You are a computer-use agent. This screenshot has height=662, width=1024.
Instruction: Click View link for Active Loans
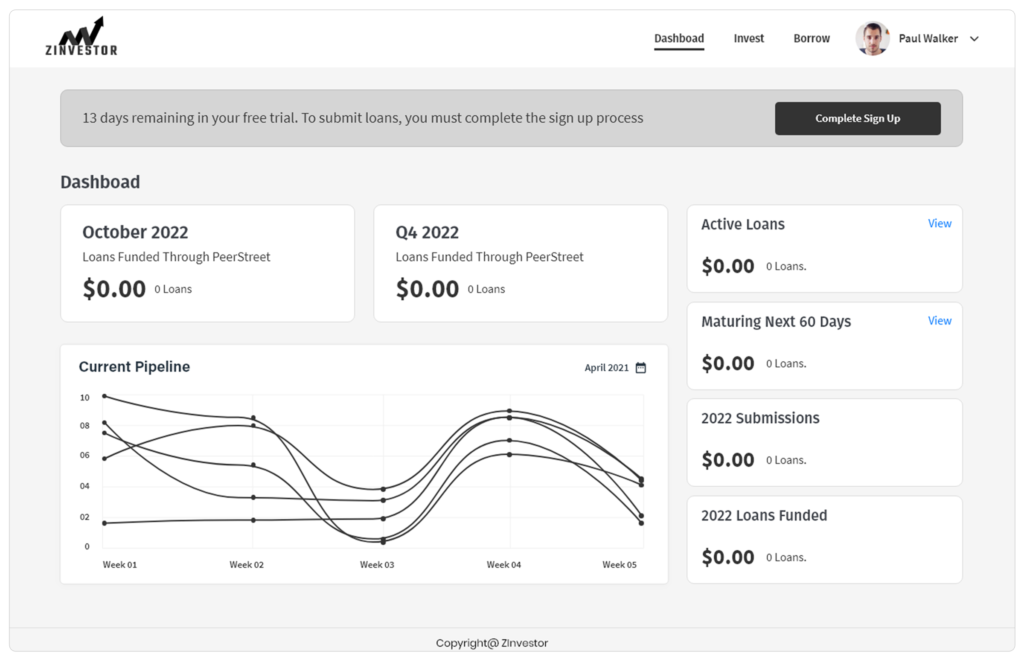click(x=939, y=224)
